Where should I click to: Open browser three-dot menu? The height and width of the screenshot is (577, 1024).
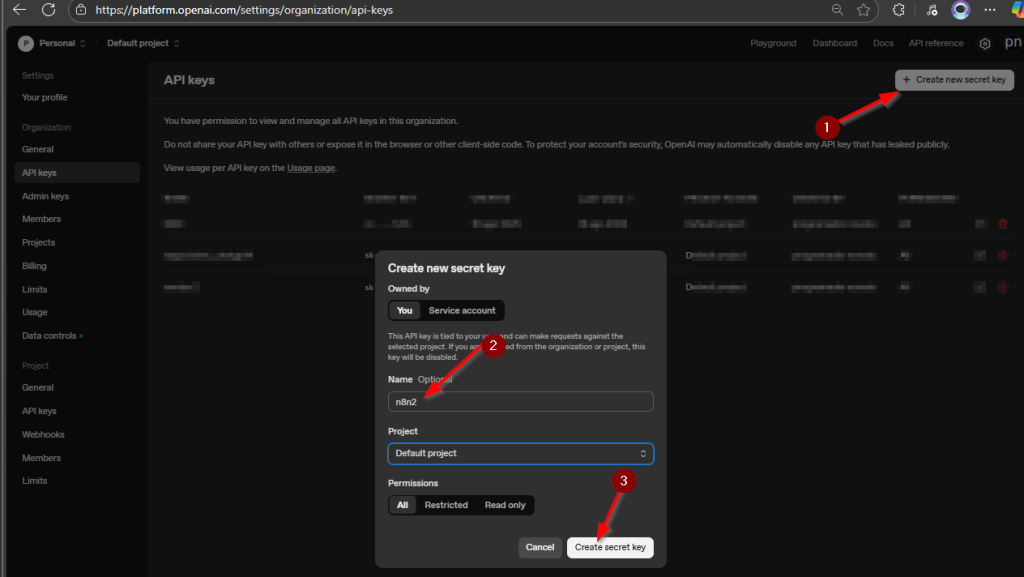point(990,10)
